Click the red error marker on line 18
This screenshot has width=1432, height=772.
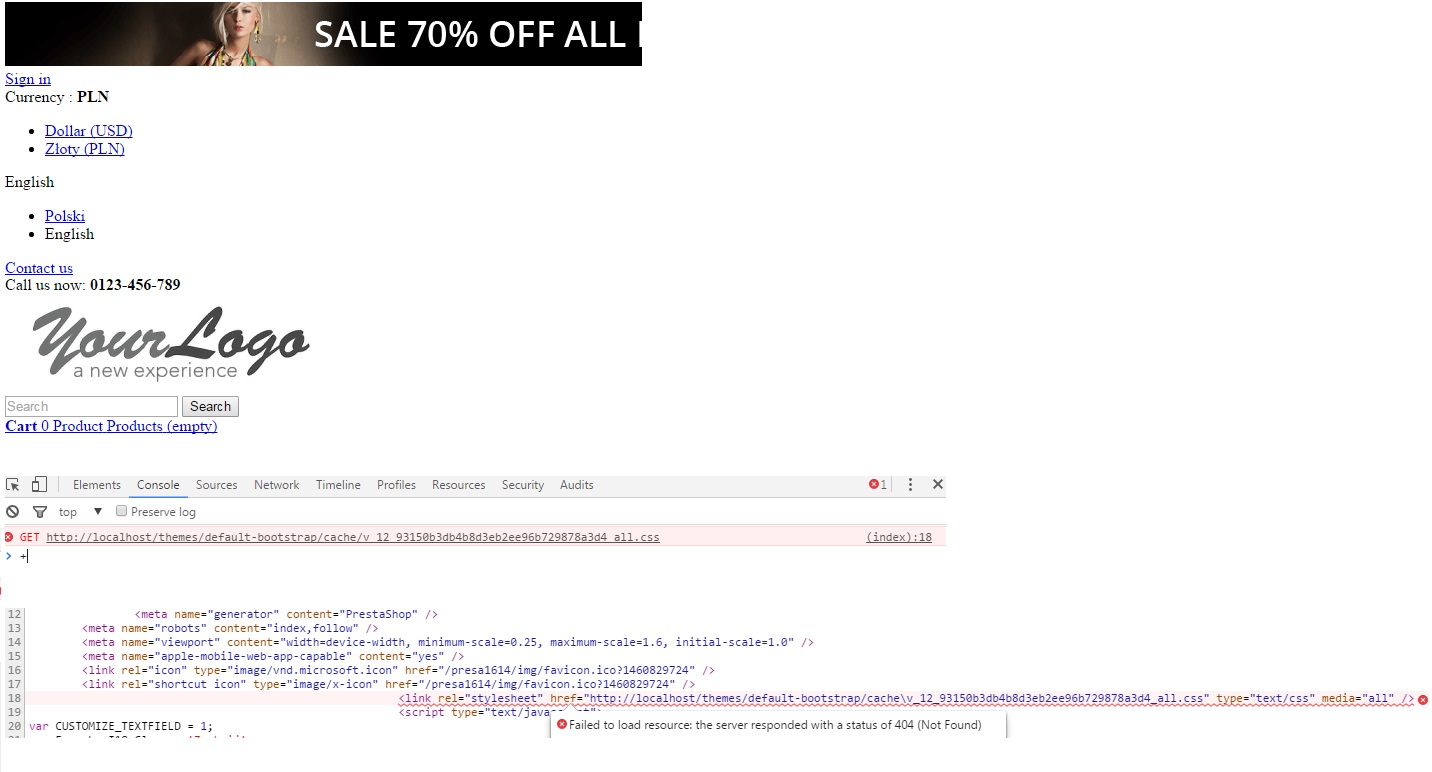click(x=1423, y=699)
